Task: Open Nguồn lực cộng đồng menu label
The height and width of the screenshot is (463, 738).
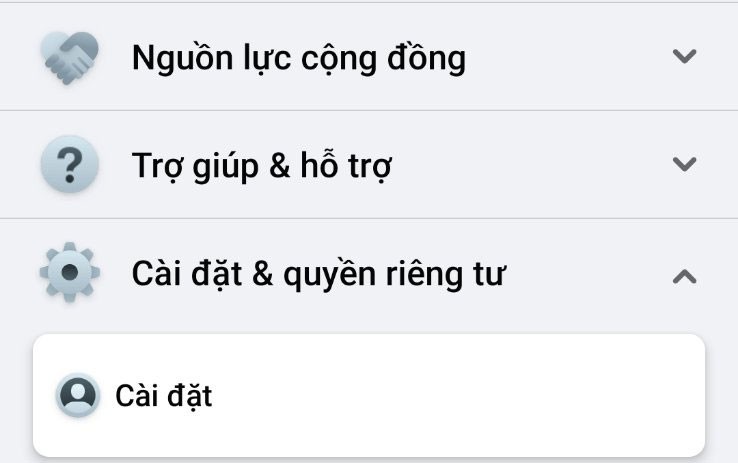Action: click(299, 58)
